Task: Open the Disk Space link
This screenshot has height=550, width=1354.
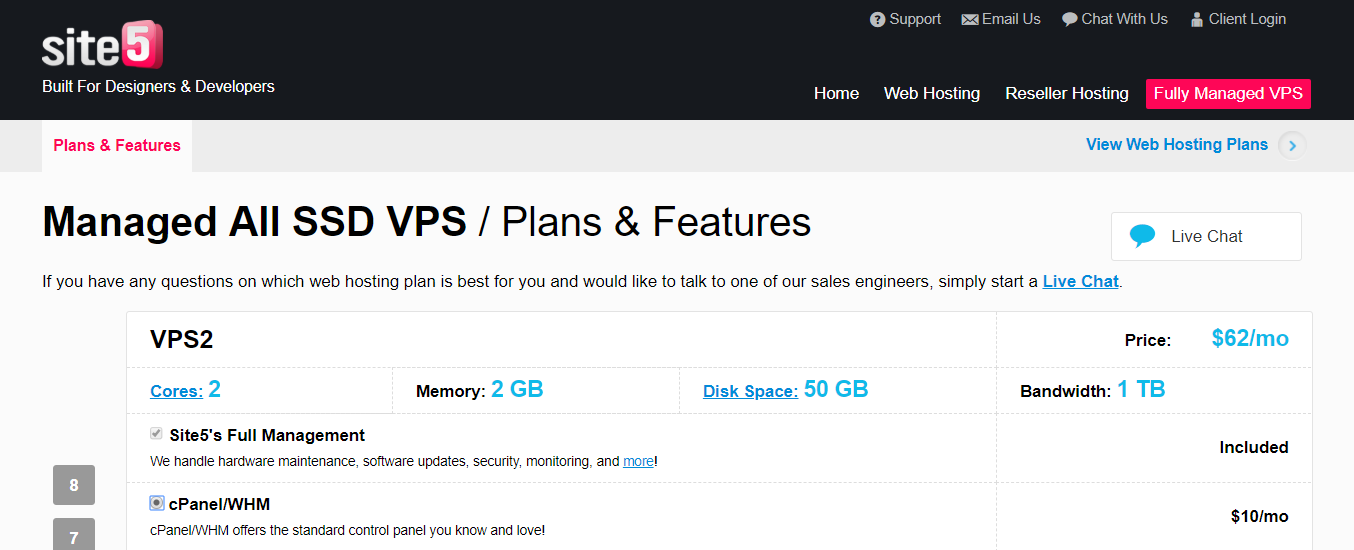Action: [x=750, y=391]
